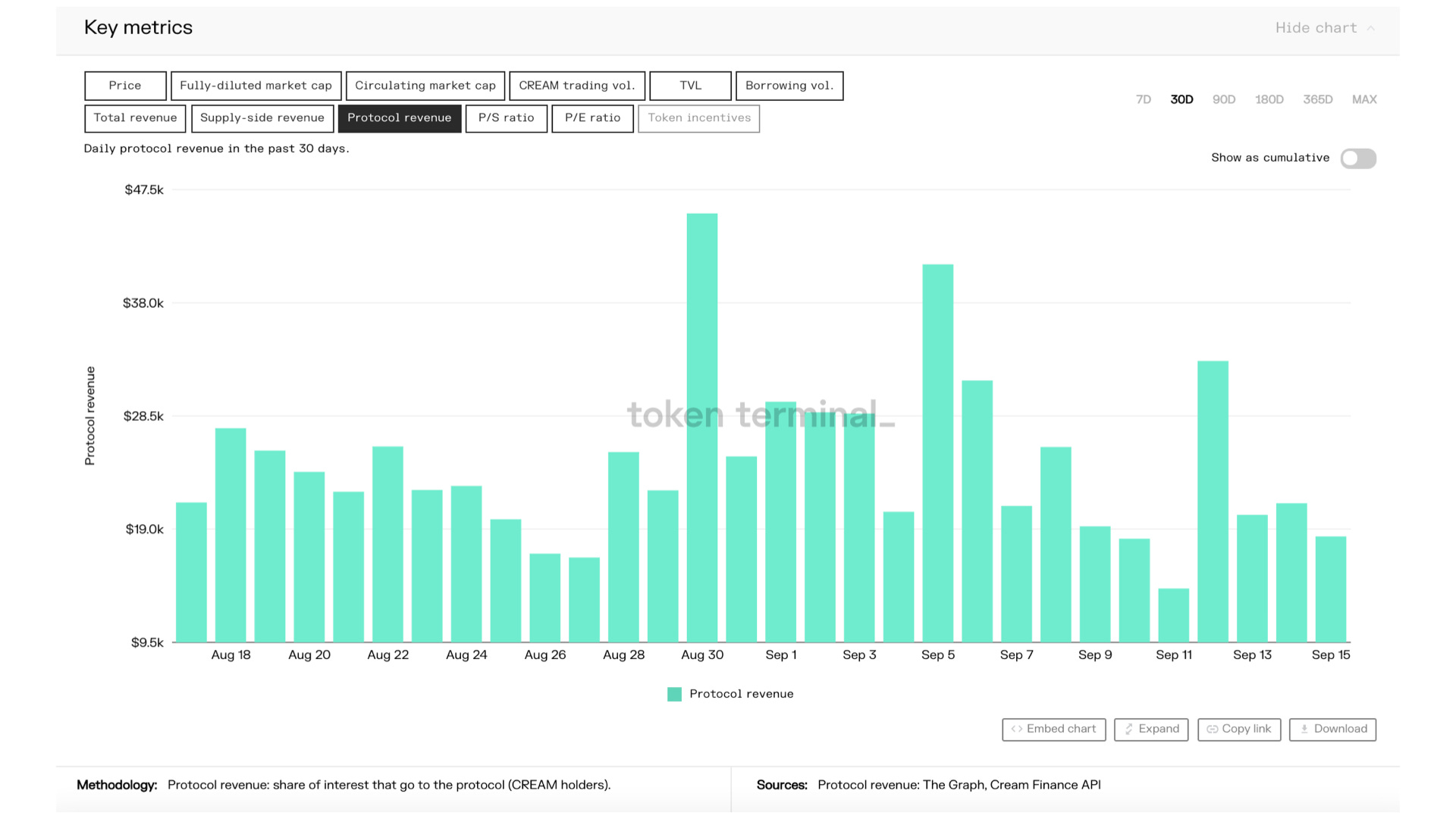
Task: Collapse chart with Hide chart chevron
Action: (x=1371, y=28)
